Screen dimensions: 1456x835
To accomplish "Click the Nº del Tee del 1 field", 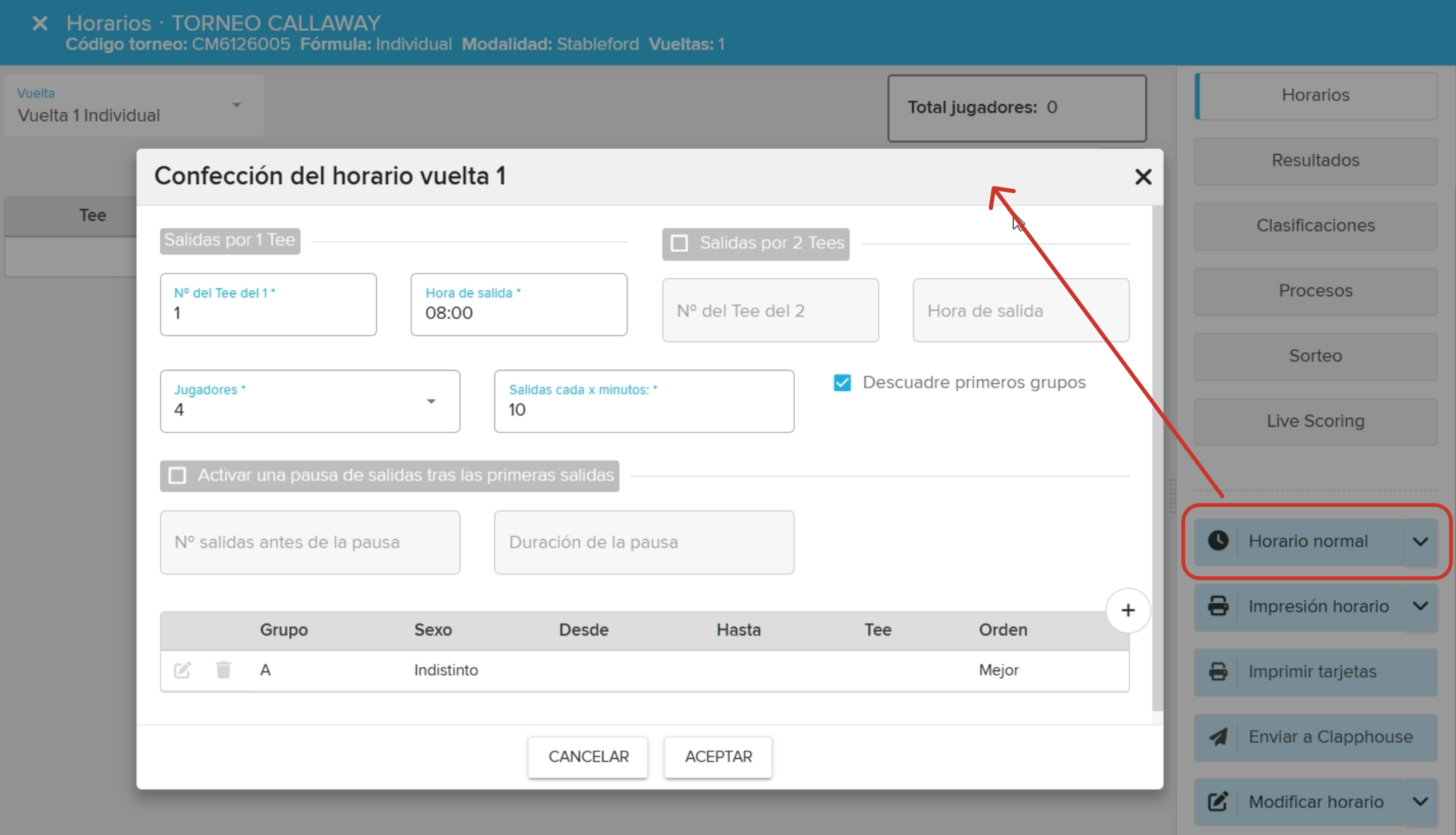I will [x=268, y=304].
